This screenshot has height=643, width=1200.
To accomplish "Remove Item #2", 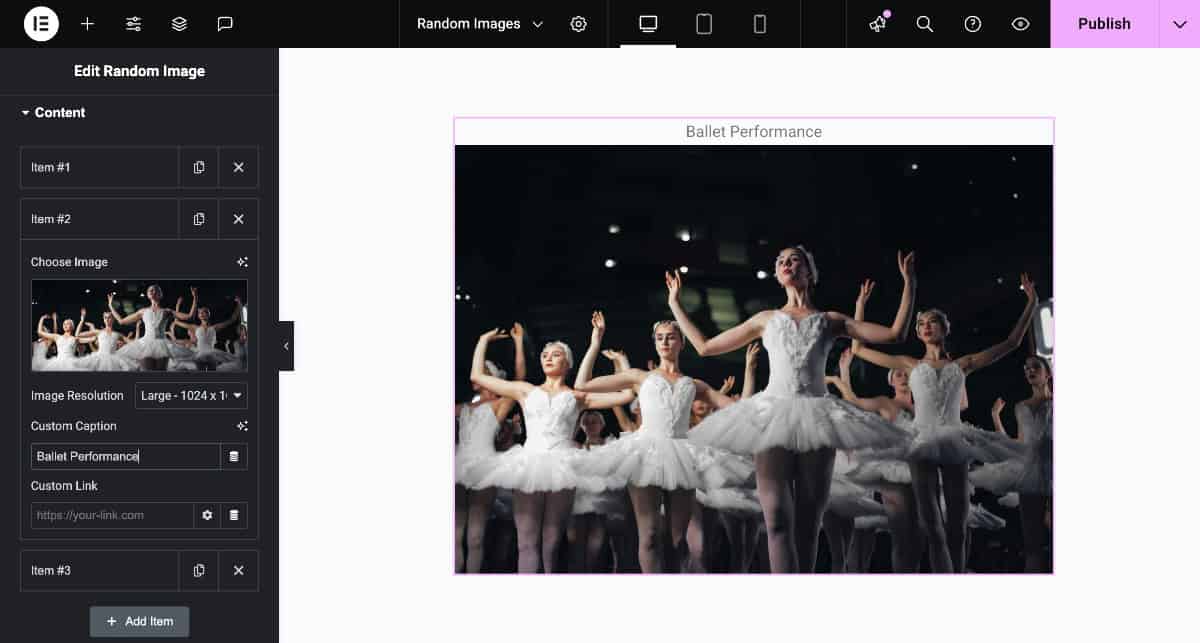I will click(x=238, y=219).
